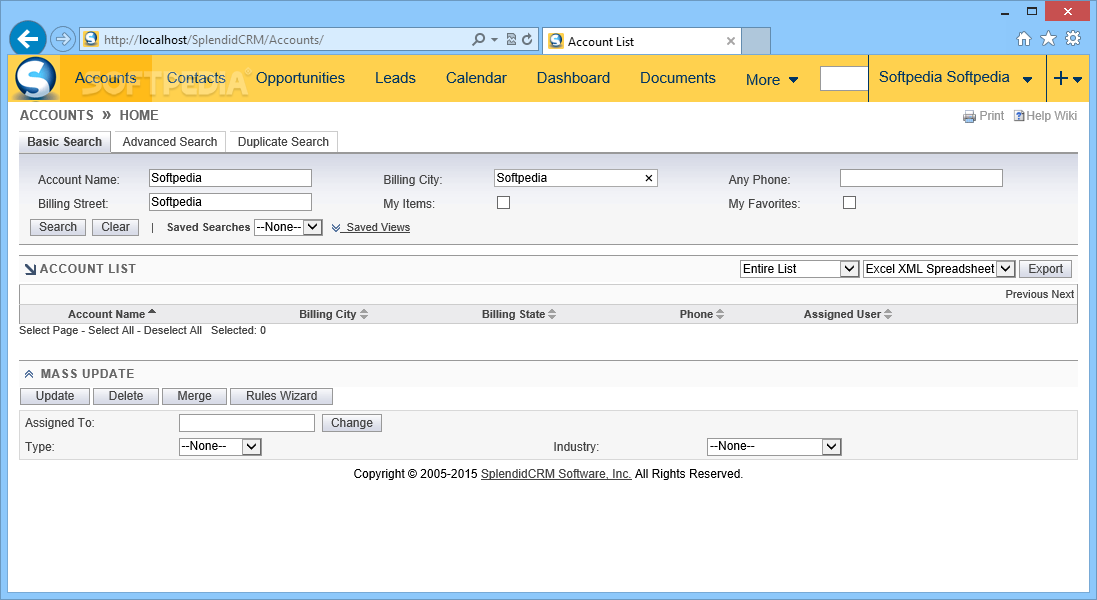This screenshot has width=1097, height=600.
Task: Click the Change button
Action: [x=352, y=423]
